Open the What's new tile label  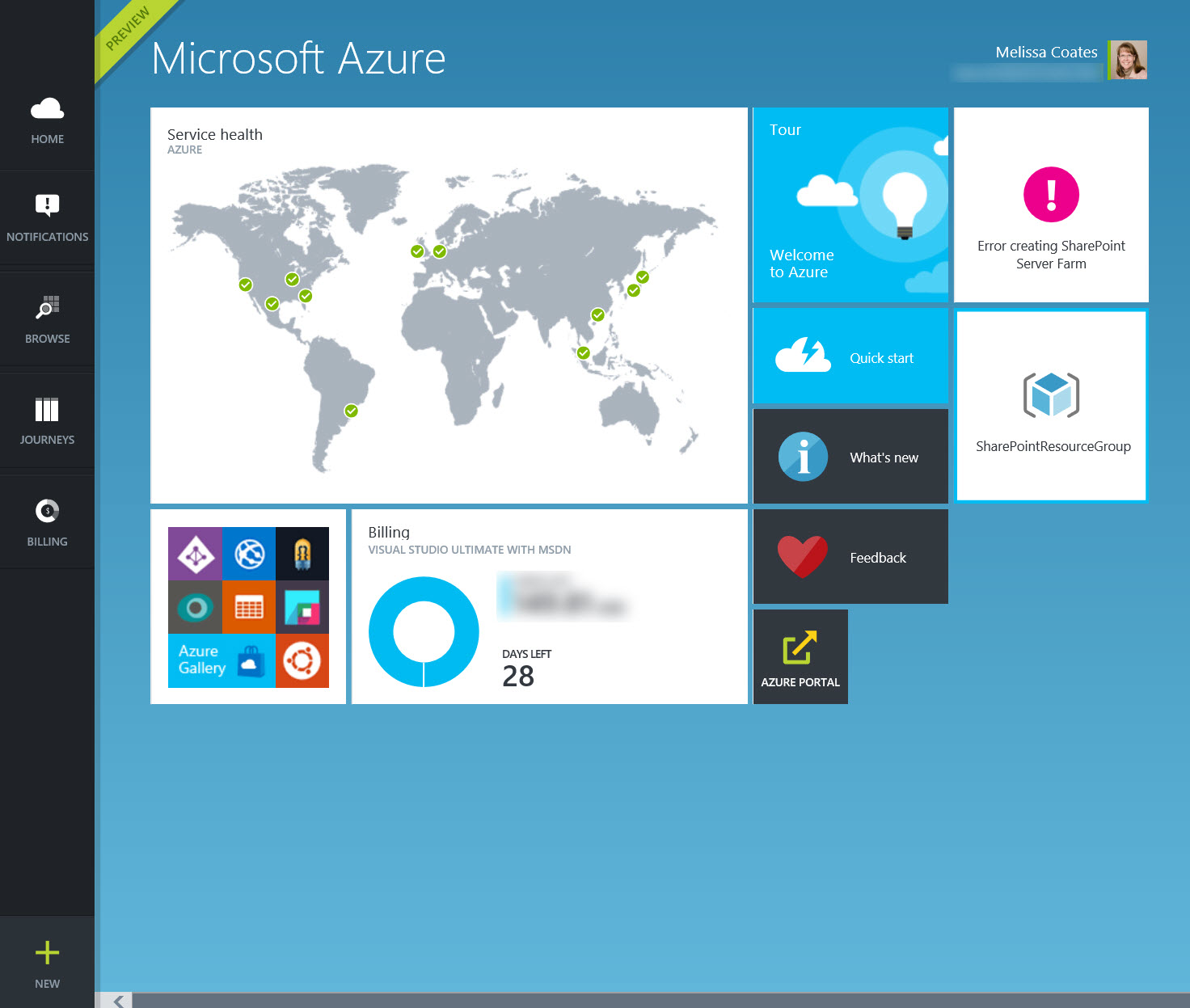coord(884,458)
